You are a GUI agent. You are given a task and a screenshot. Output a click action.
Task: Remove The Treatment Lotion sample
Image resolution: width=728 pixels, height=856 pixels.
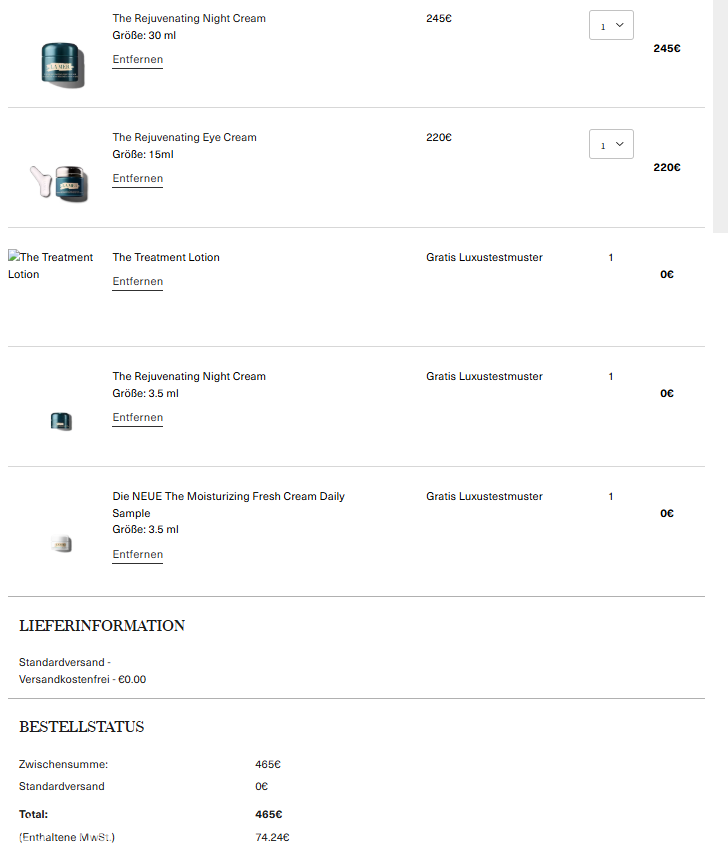click(x=137, y=282)
